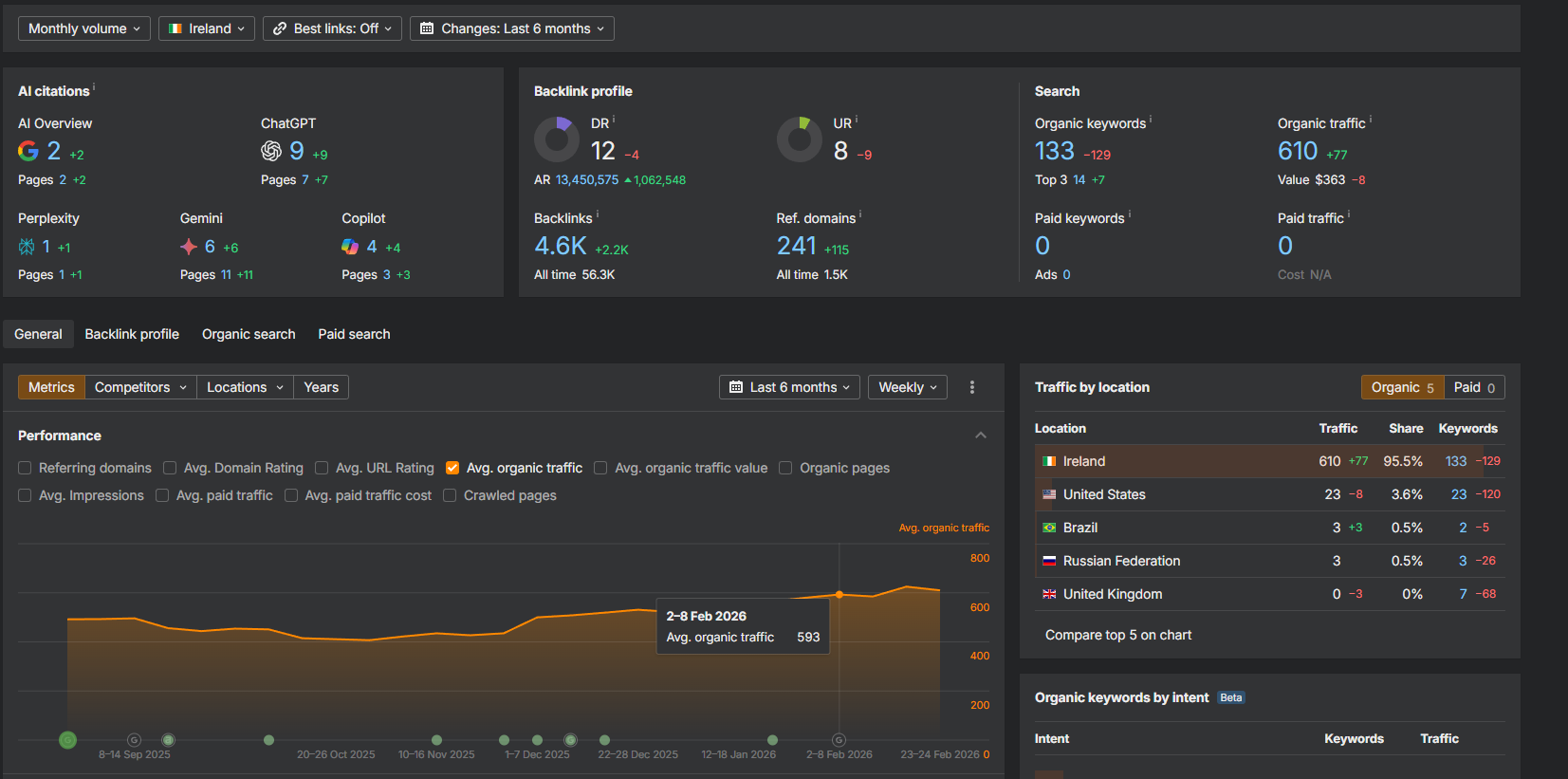Click the ChatGPT logo icon
Viewport: 1568px width, 779px height.
click(x=271, y=151)
